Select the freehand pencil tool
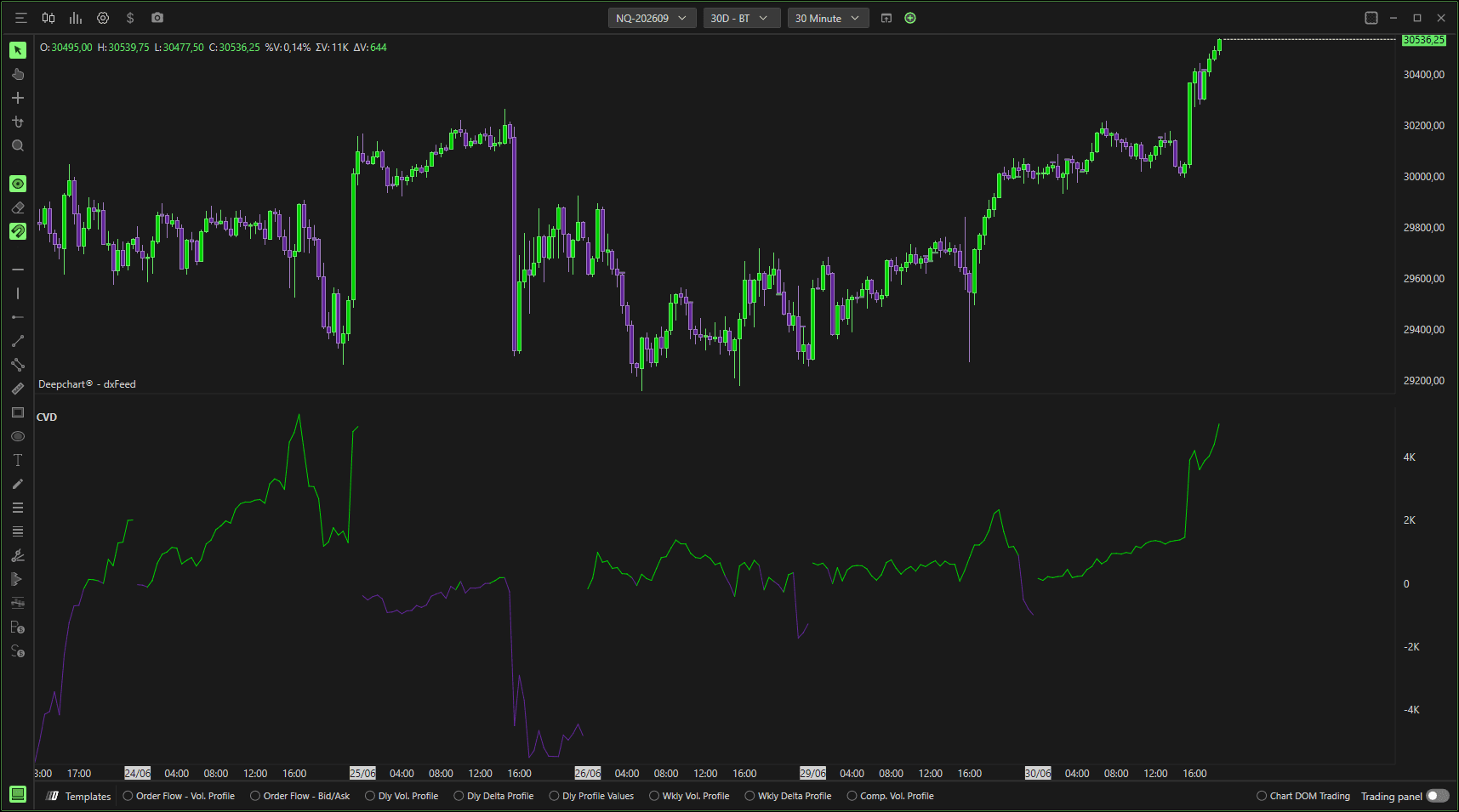1459x812 pixels. coord(18,484)
